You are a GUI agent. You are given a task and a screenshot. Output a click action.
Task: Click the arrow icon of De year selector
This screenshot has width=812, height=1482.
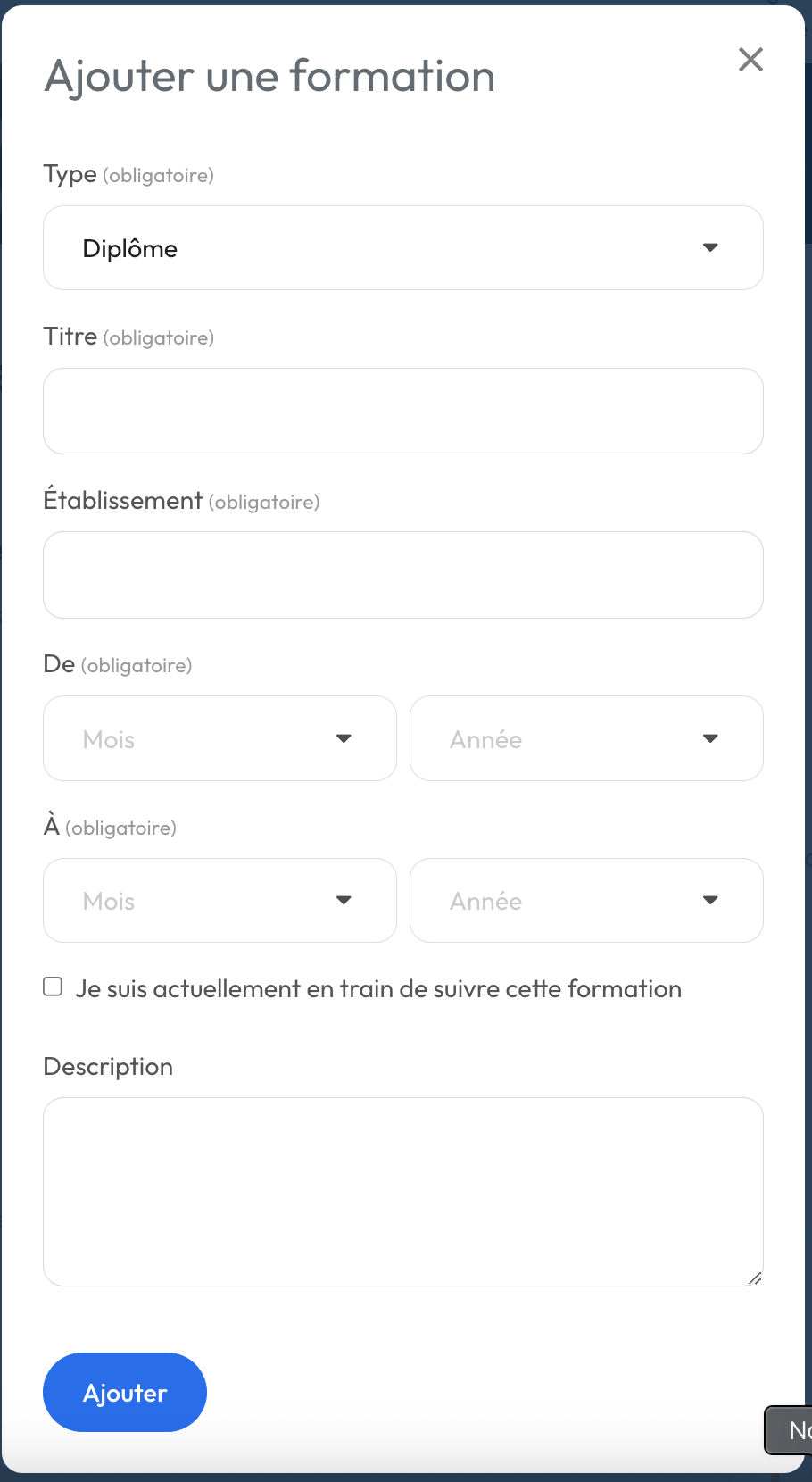pyautogui.click(x=710, y=738)
